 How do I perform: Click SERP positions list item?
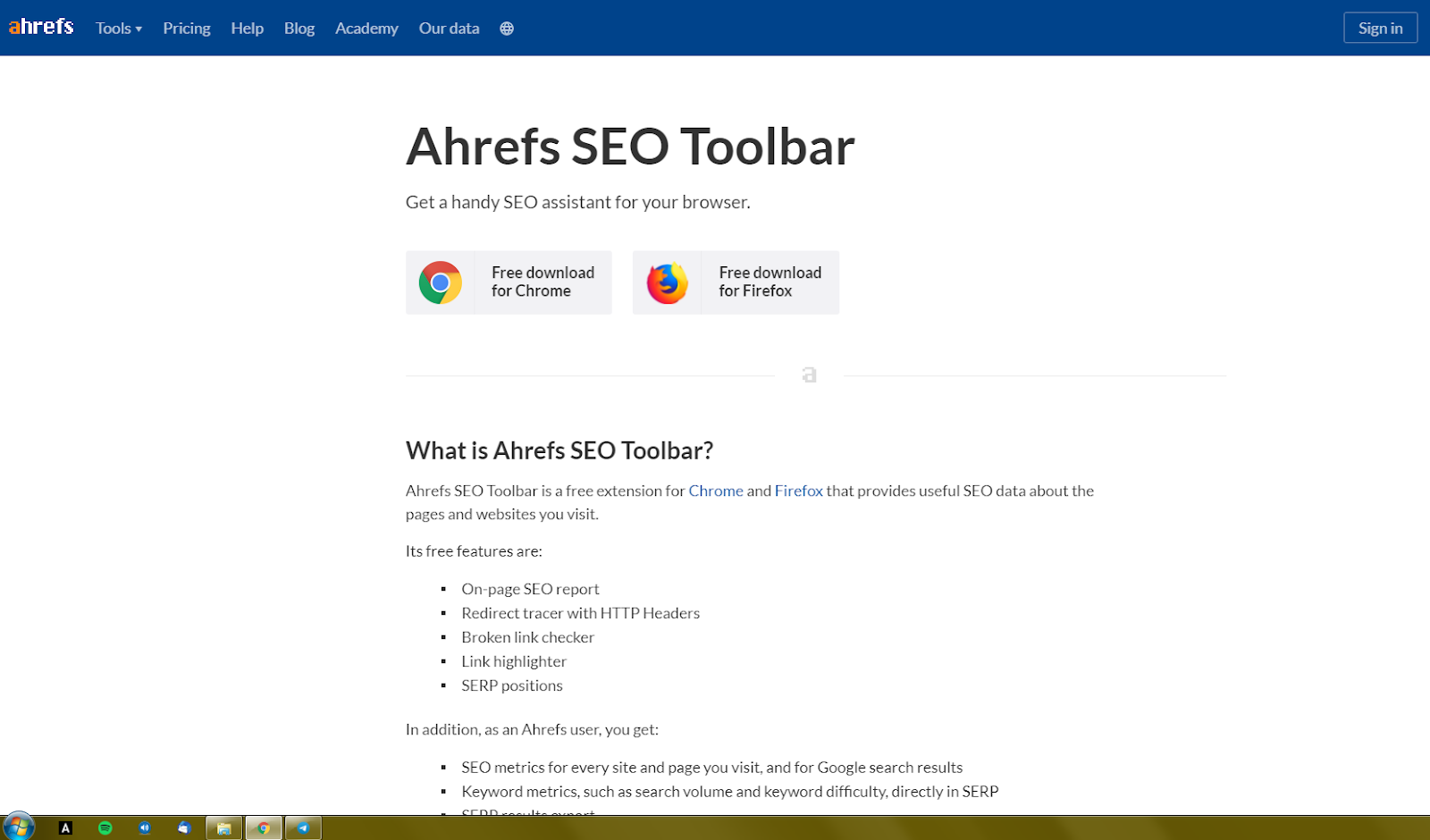(512, 685)
